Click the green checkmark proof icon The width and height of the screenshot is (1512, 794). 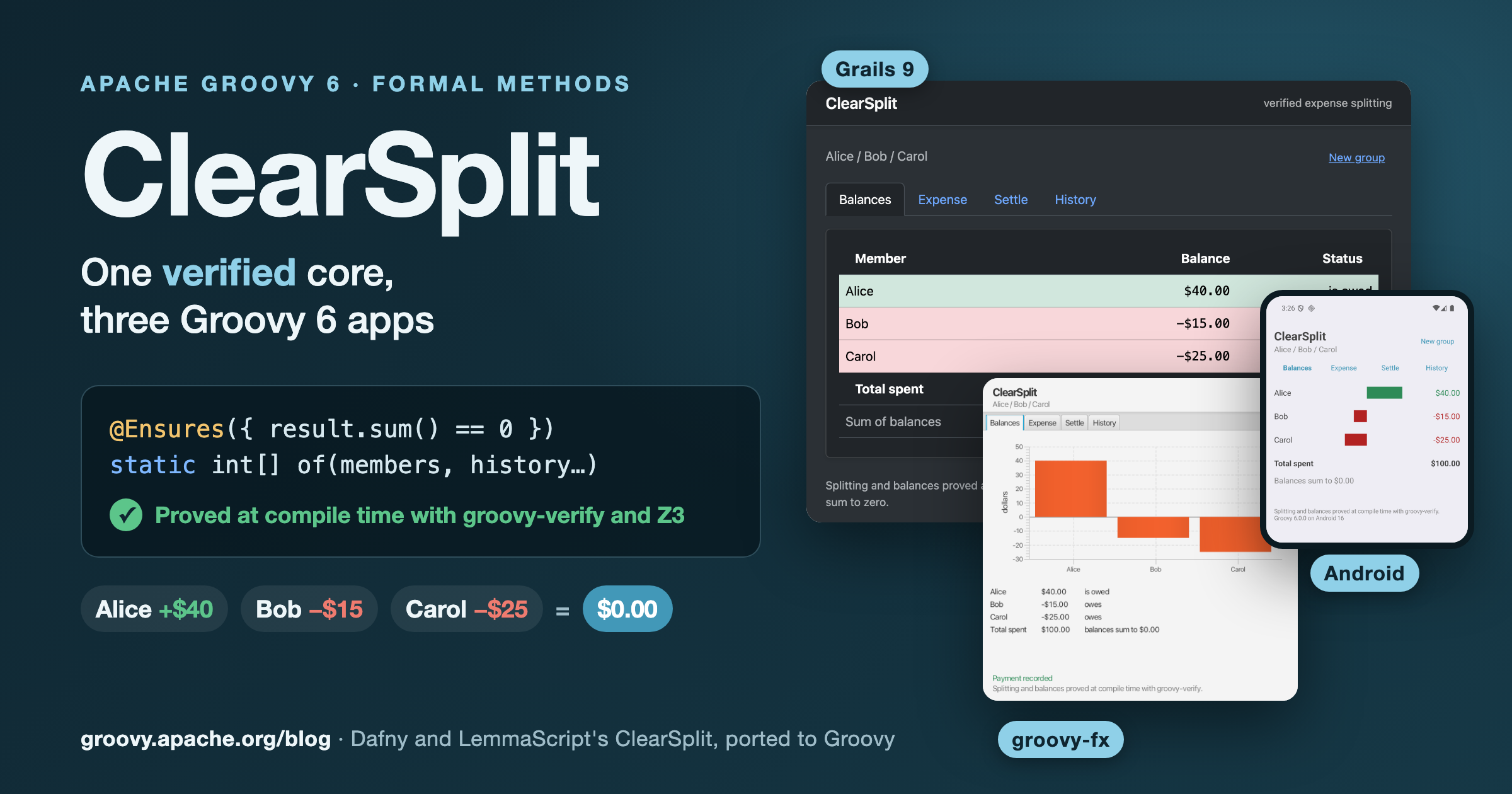tap(126, 515)
